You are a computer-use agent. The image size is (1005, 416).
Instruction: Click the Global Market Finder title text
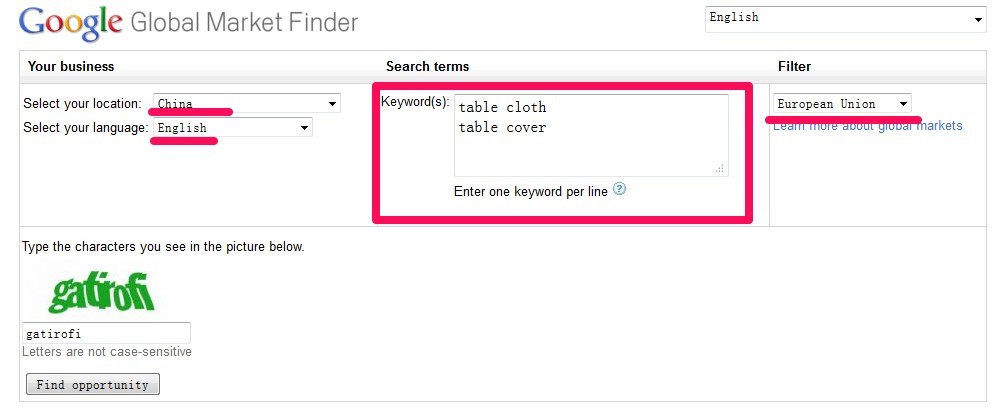(244, 23)
